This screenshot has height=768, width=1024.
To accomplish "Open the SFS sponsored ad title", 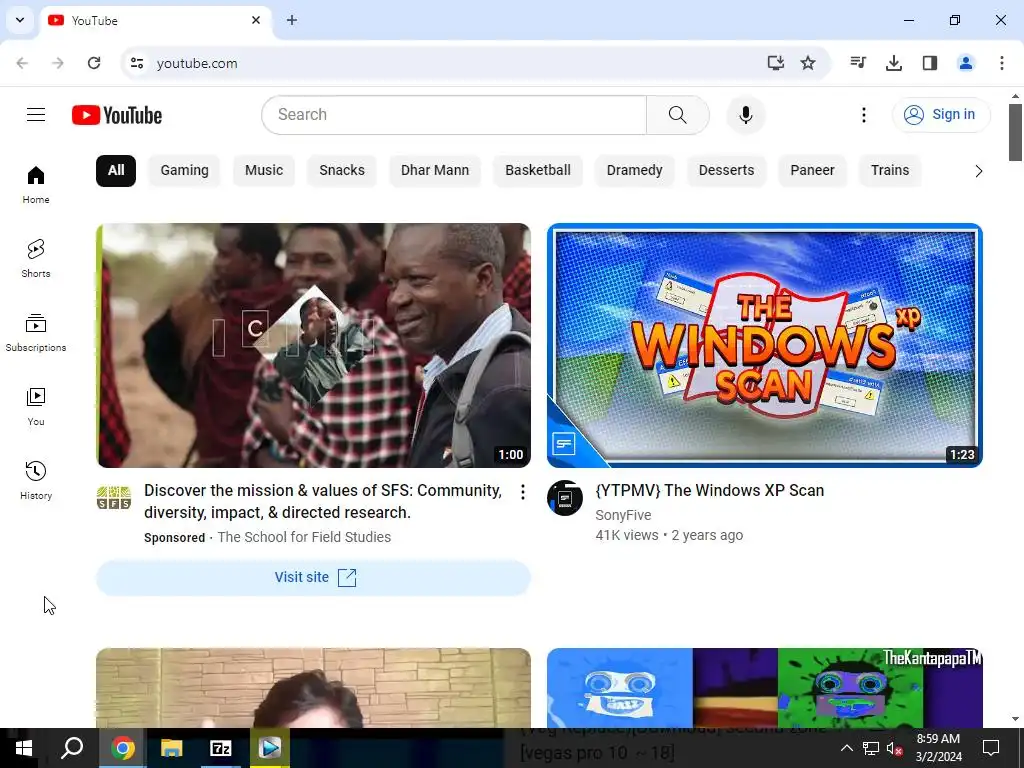I will click(x=323, y=502).
